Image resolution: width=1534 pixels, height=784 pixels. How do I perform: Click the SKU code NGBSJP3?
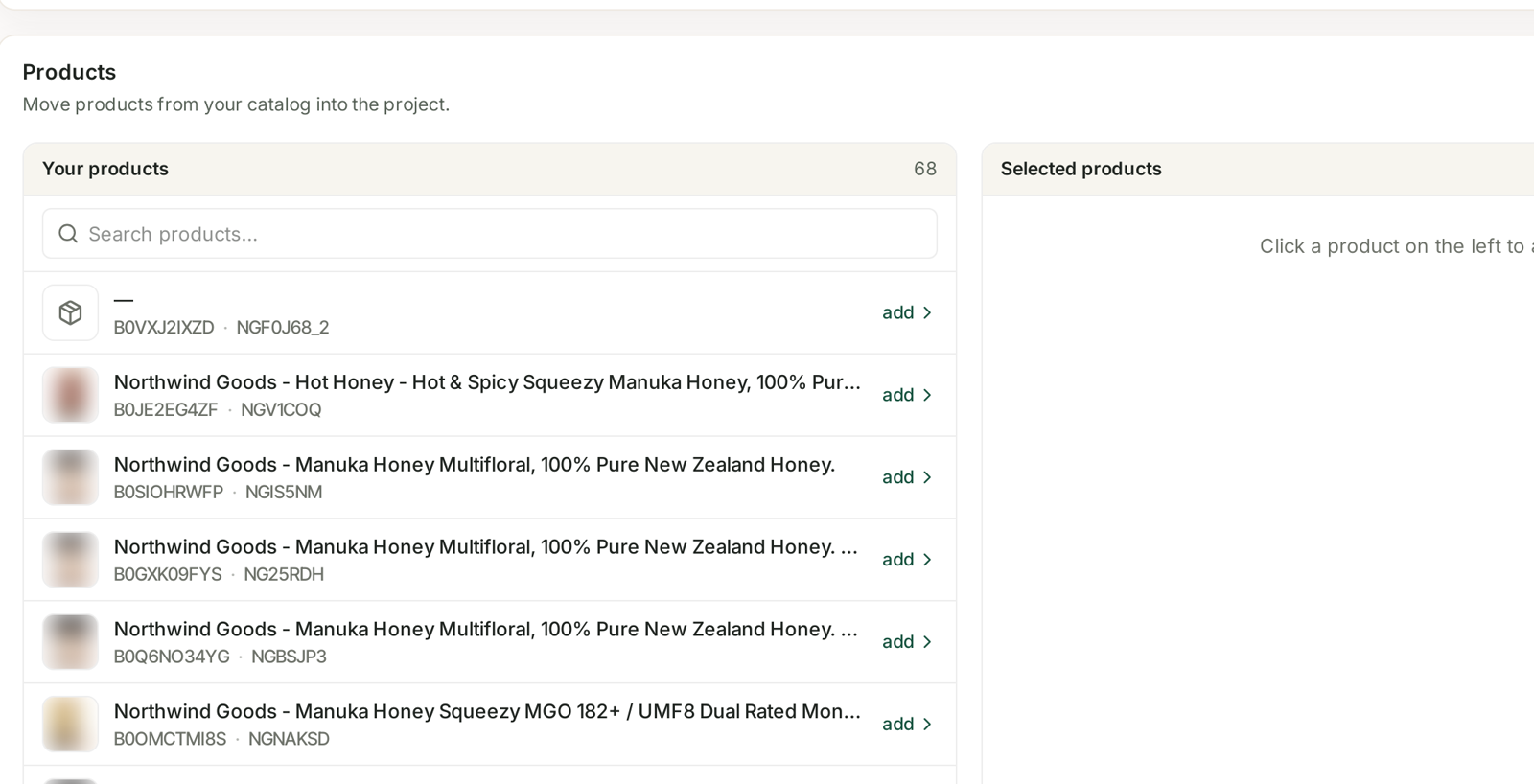pyautogui.click(x=289, y=657)
